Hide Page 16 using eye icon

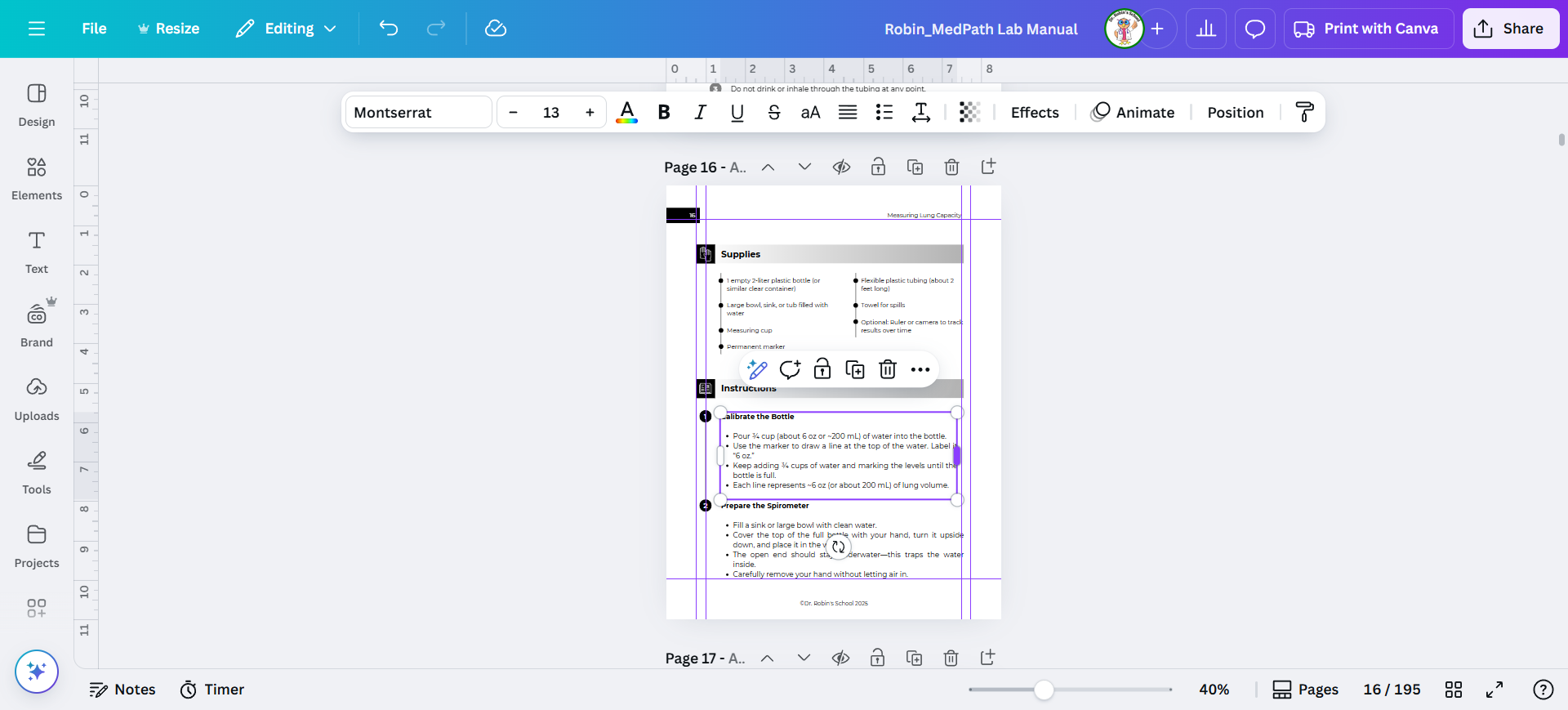(x=841, y=167)
